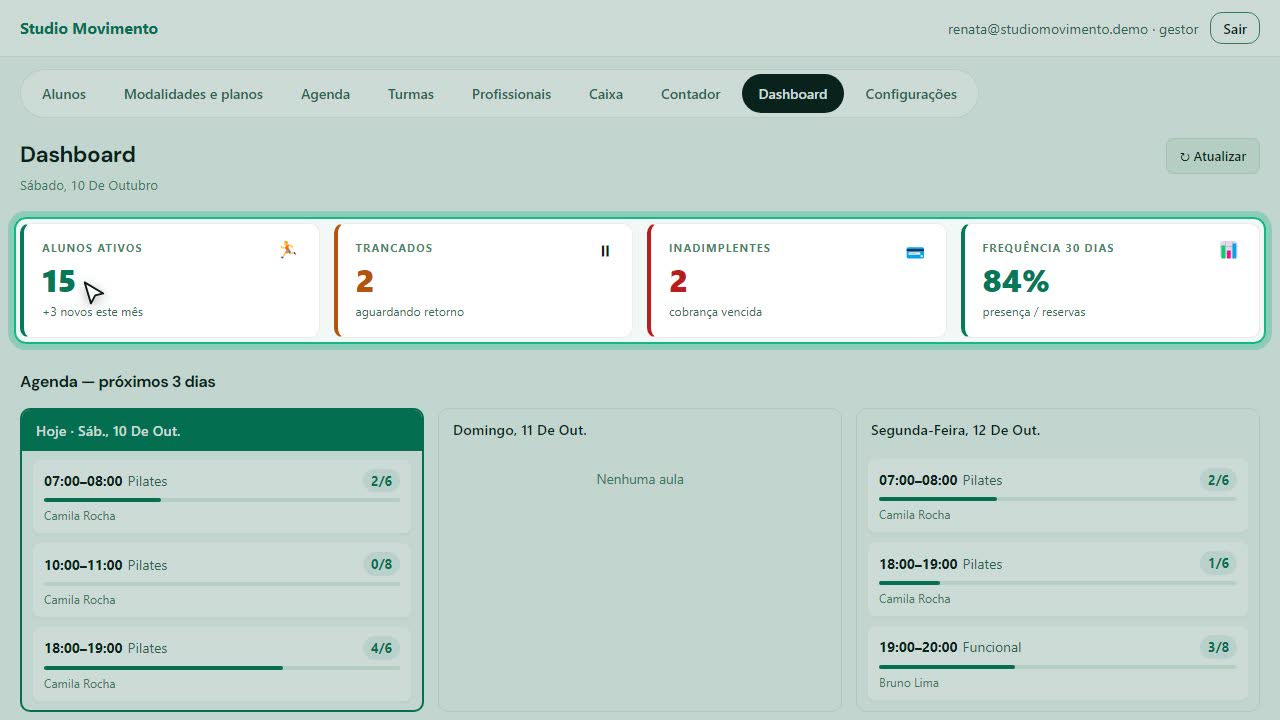Open the Configurações tab
The height and width of the screenshot is (720, 1280).
click(x=911, y=94)
